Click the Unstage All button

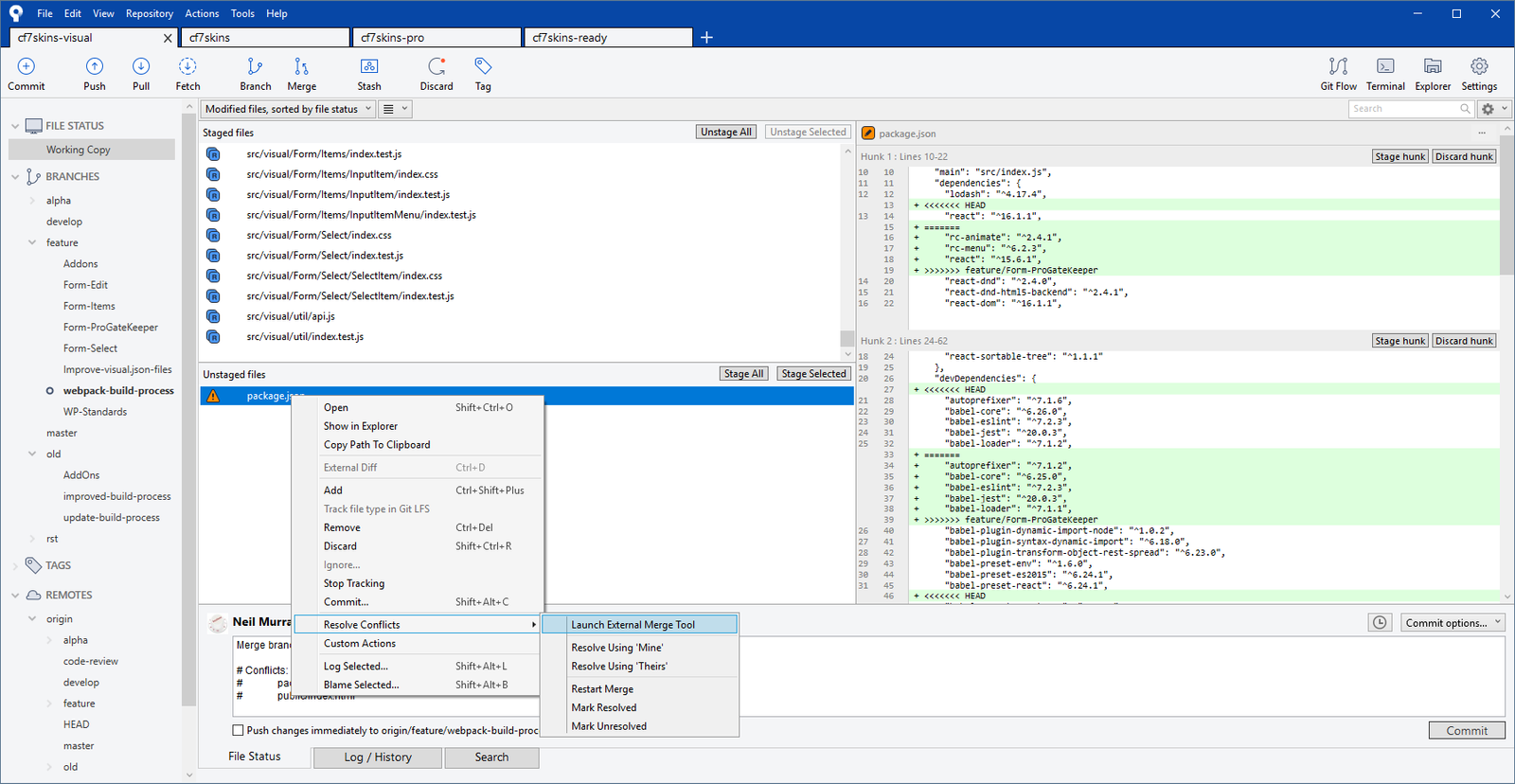725,133
